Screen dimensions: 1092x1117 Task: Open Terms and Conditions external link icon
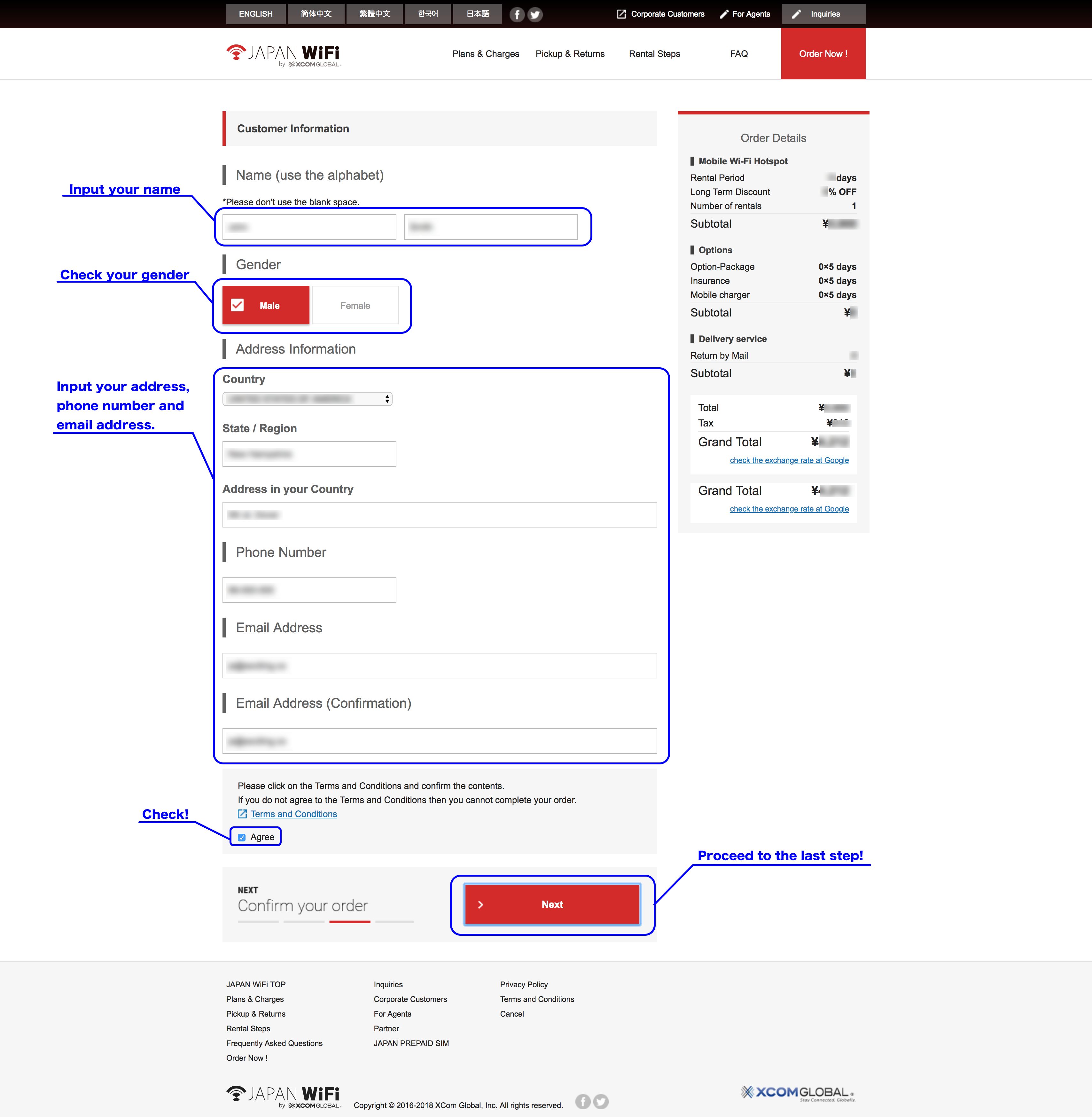pyautogui.click(x=242, y=814)
